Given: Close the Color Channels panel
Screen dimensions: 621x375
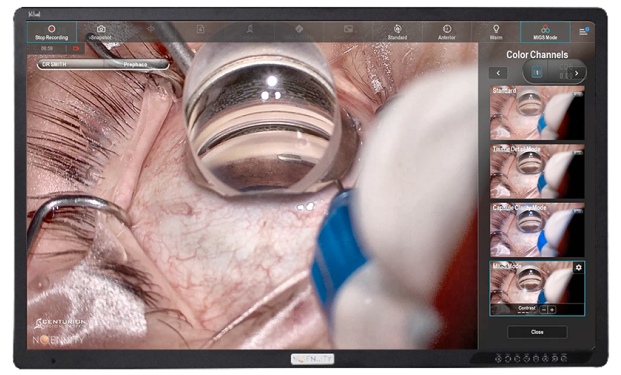Looking at the screenshot, I should tap(537, 332).
